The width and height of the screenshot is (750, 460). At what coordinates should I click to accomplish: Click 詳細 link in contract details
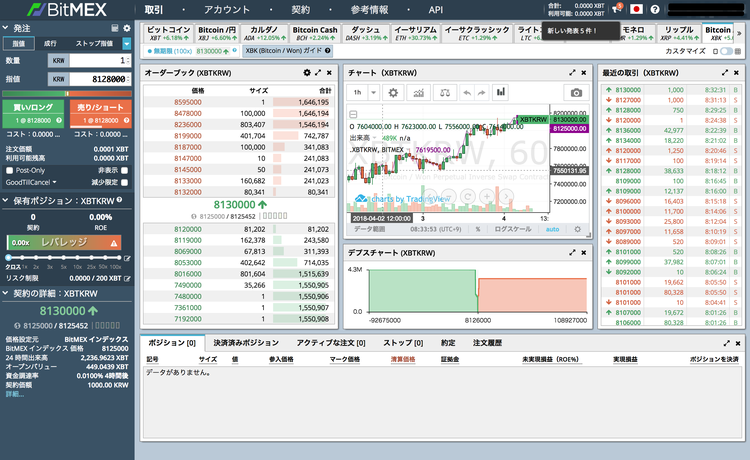(x=14, y=394)
